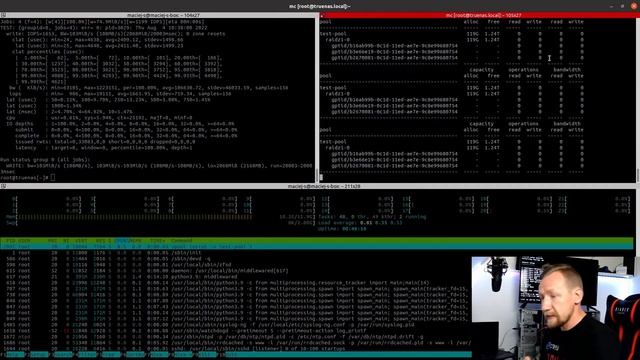Screen dimensions: 640x360
Task: Select the syslog-ng process row
Action: tap(235, 325)
